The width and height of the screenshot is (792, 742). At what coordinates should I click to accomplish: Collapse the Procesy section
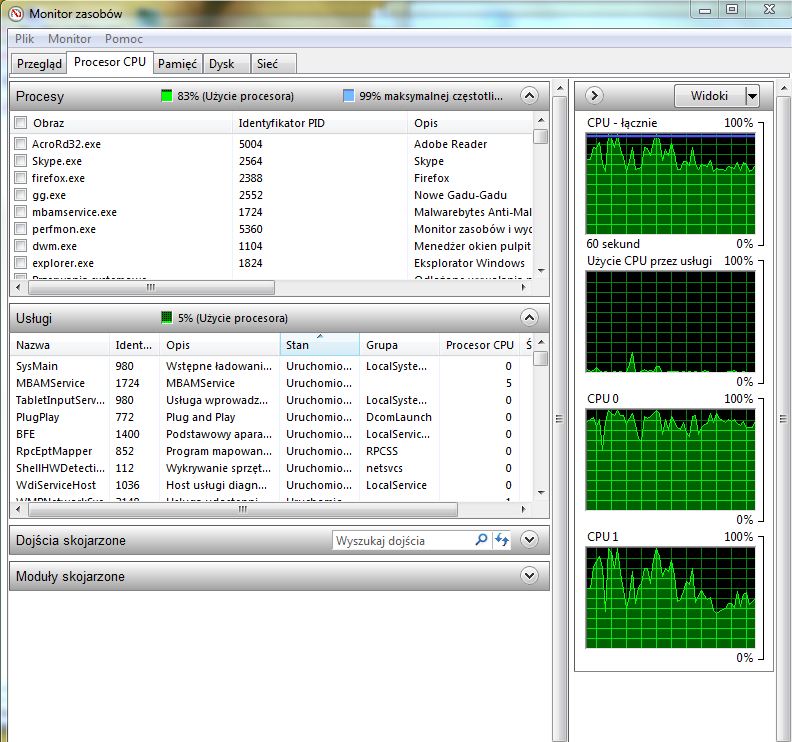529,95
